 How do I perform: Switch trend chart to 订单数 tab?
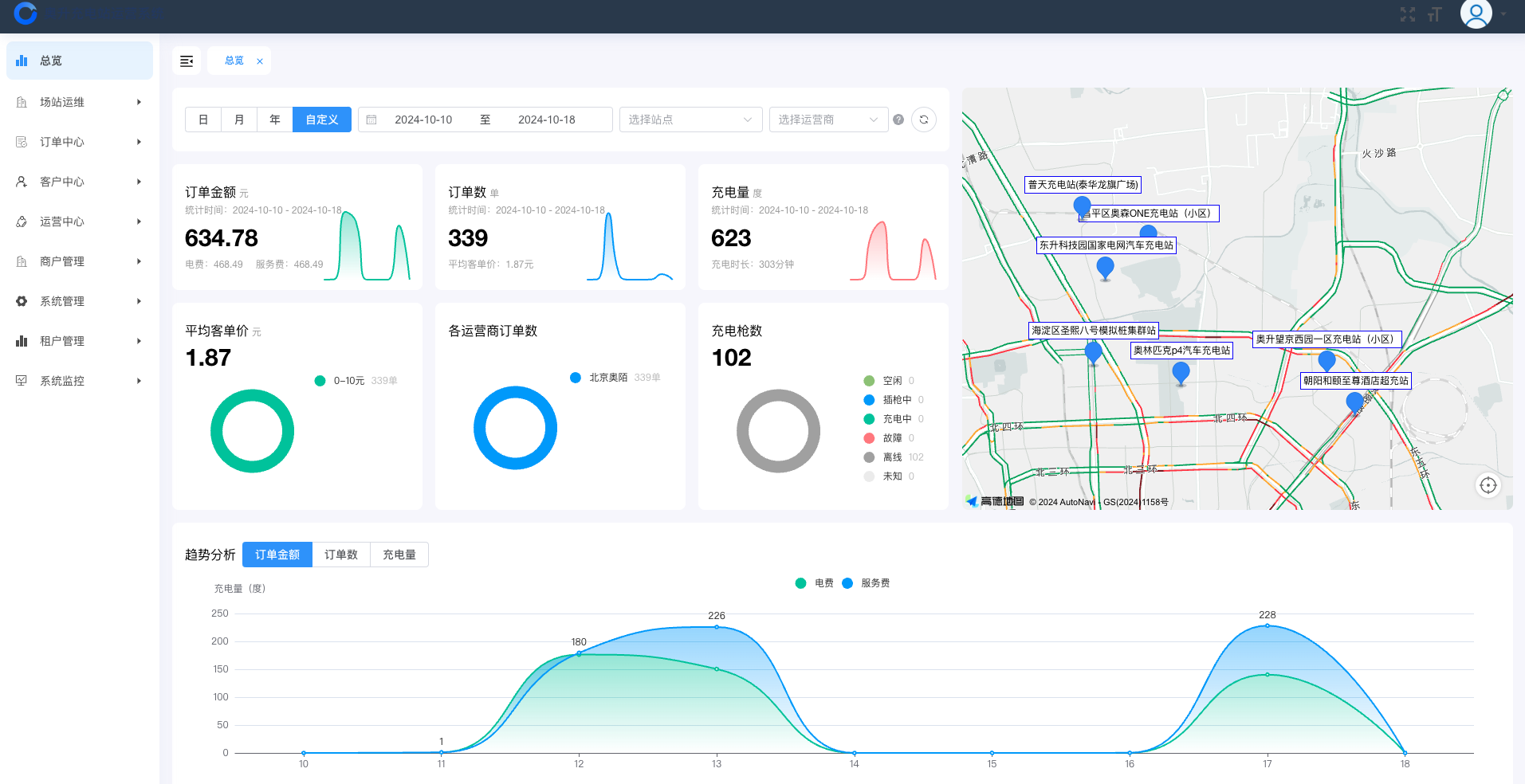pyautogui.click(x=341, y=555)
